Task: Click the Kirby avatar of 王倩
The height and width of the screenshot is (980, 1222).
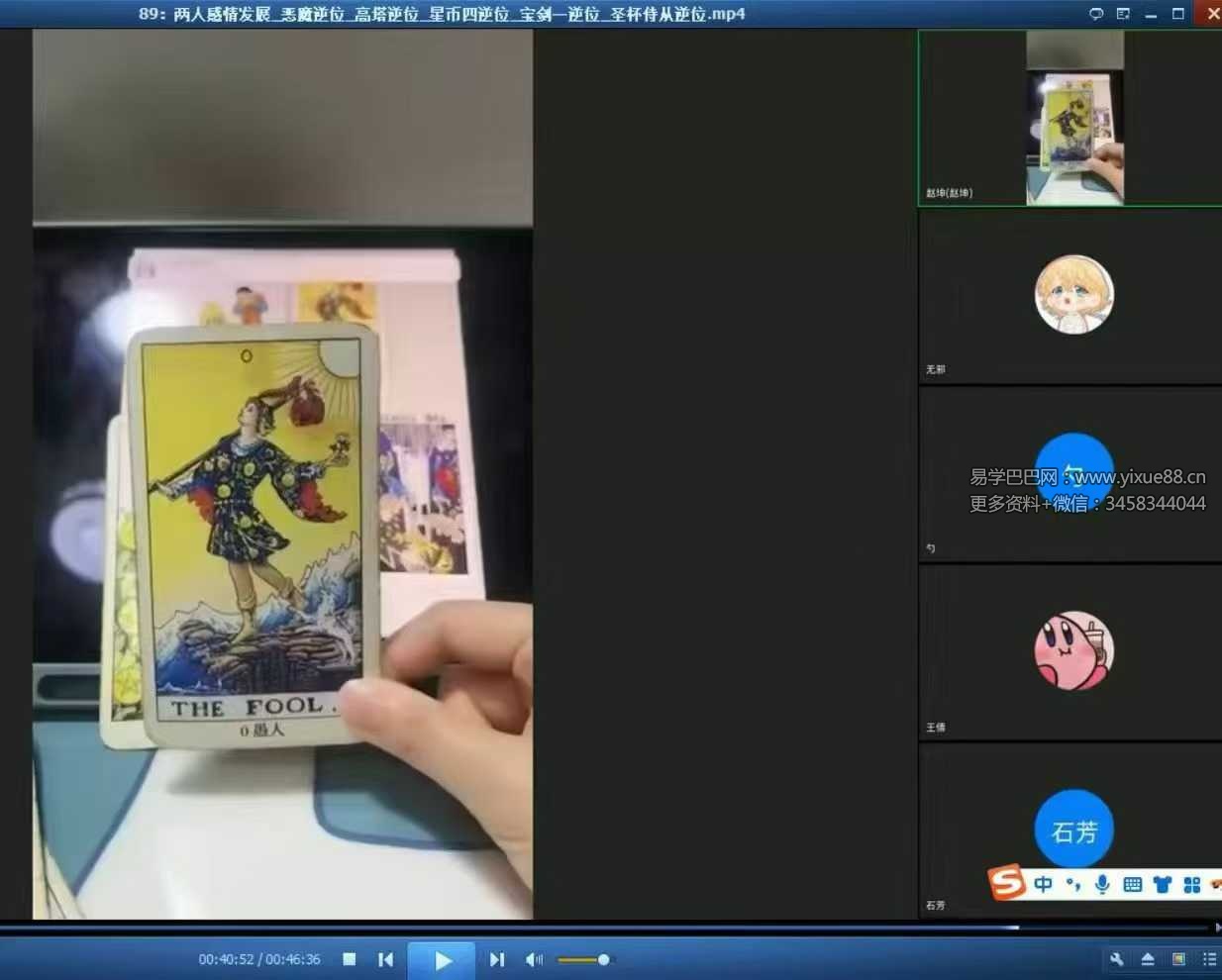Action: click(1074, 650)
